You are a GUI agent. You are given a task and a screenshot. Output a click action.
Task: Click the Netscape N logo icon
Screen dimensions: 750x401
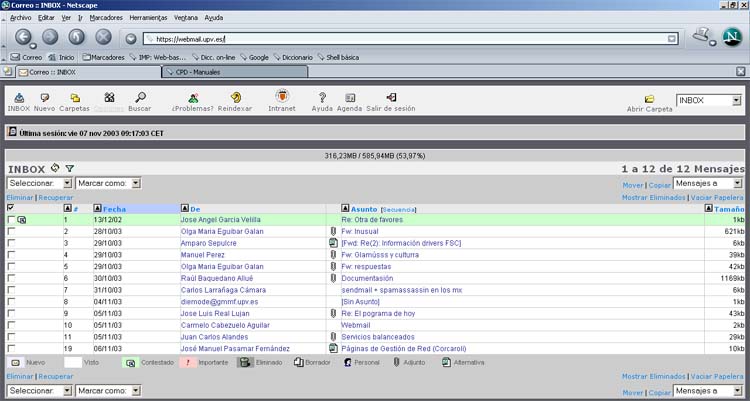coord(732,37)
